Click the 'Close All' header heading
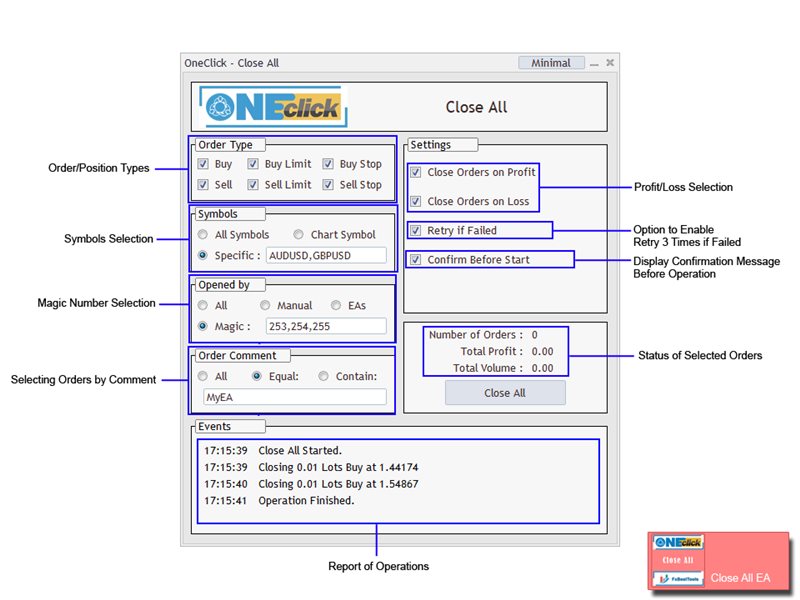800x600 pixels. click(x=477, y=107)
